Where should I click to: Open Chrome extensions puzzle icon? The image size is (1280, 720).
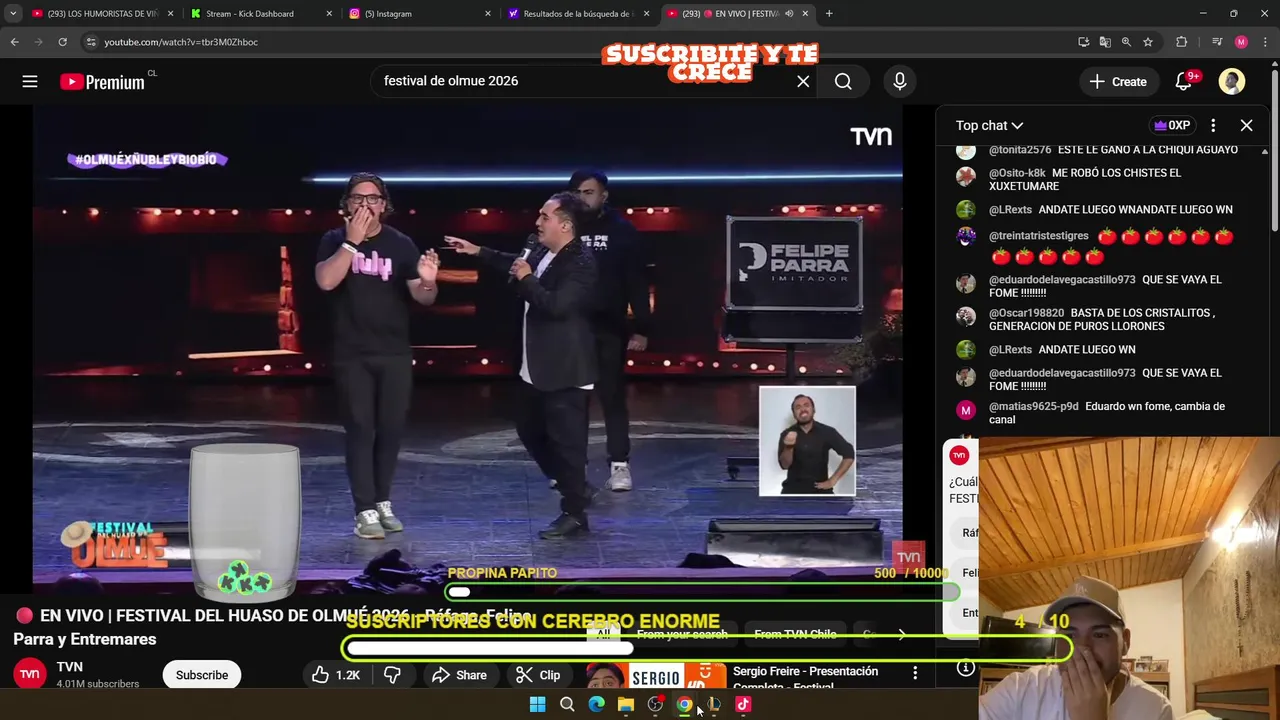click(x=1181, y=42)
